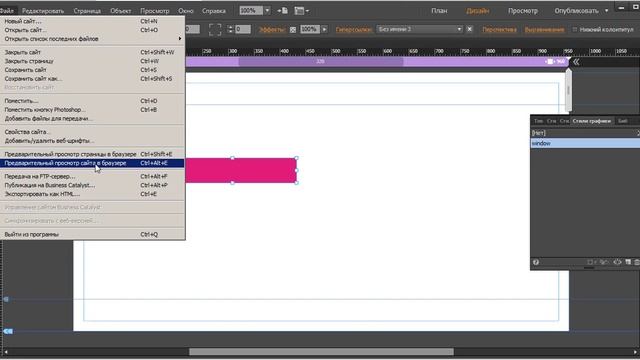Create new graphic style via panel icon
This screenshot has height=360, width=640.
(628, 262)
